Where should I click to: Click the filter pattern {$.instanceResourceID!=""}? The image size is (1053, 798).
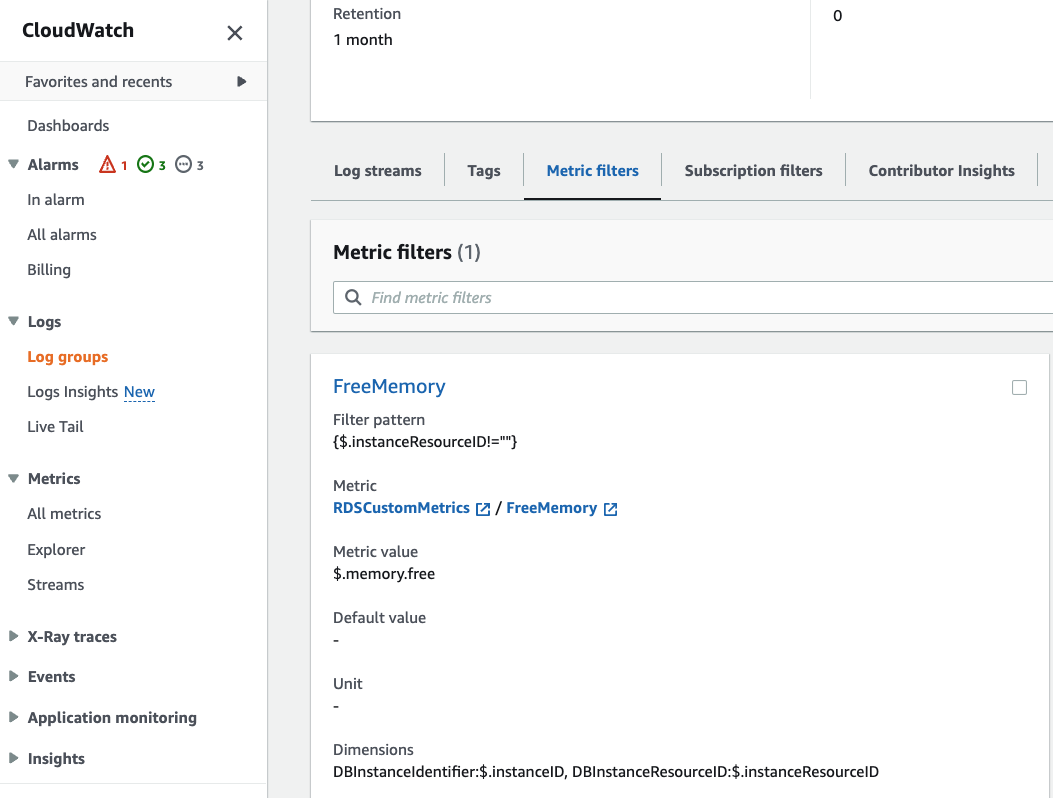coord(425,442)
